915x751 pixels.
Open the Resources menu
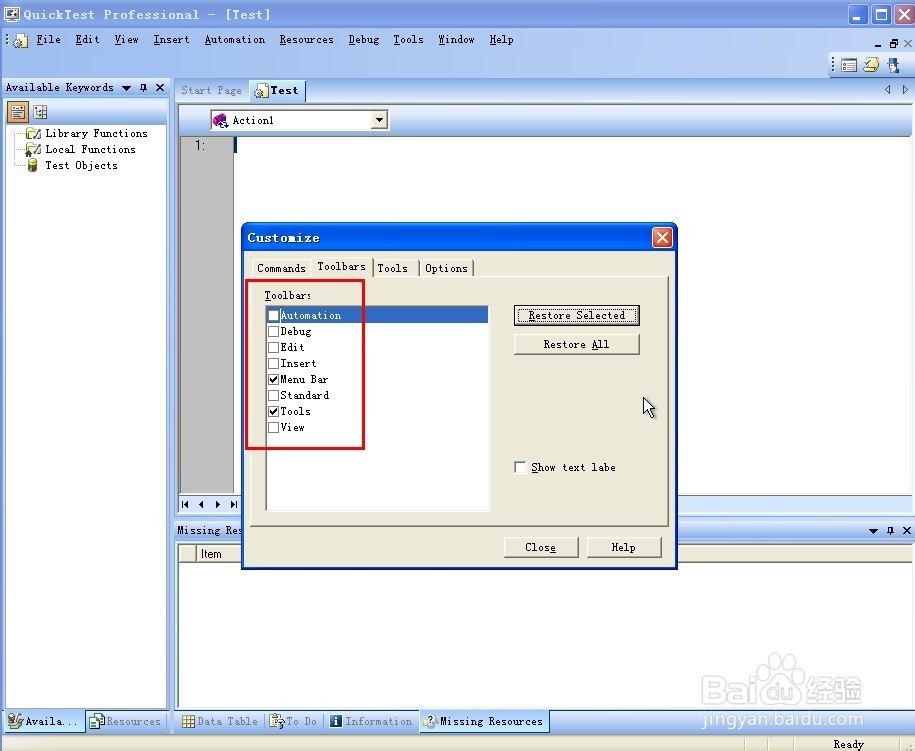(306, 40)
